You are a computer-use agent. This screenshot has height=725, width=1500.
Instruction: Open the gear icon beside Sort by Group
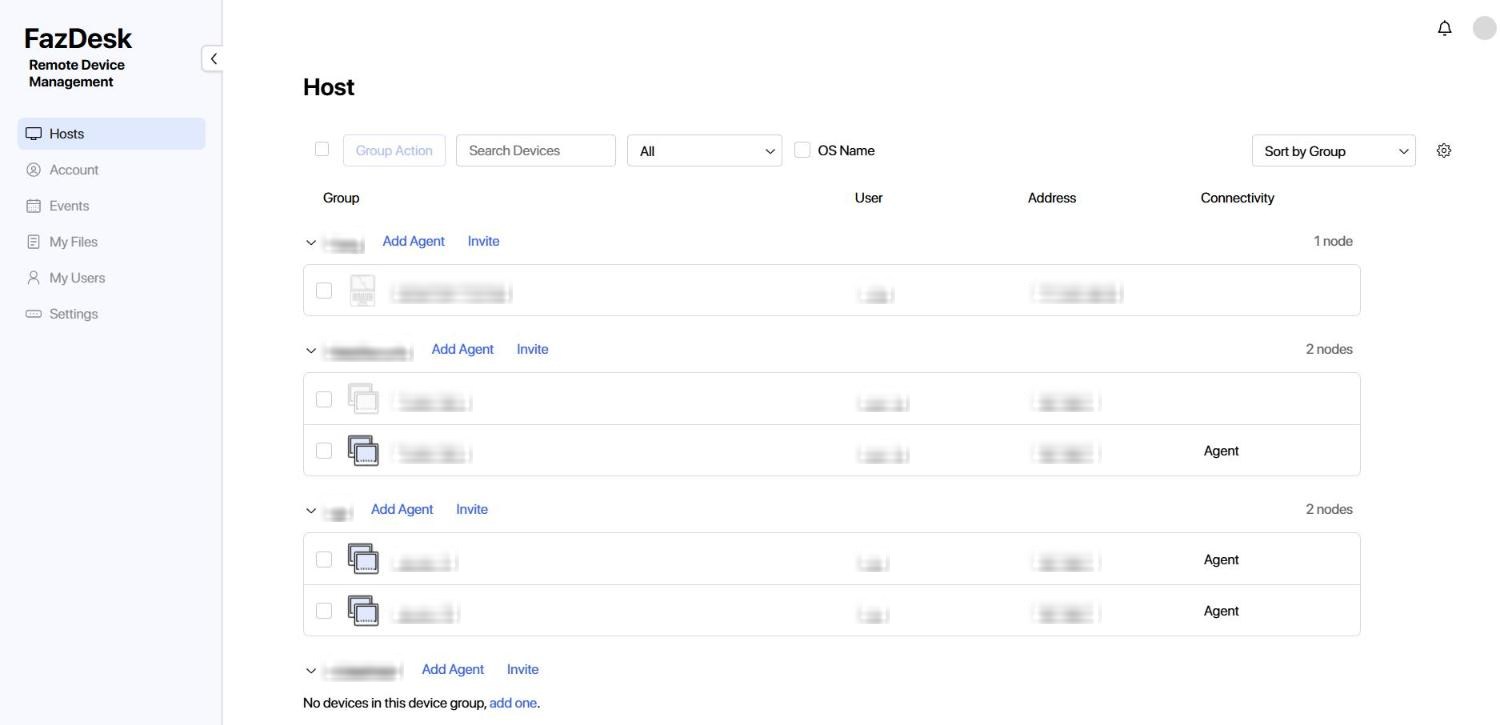point(1443,151)
